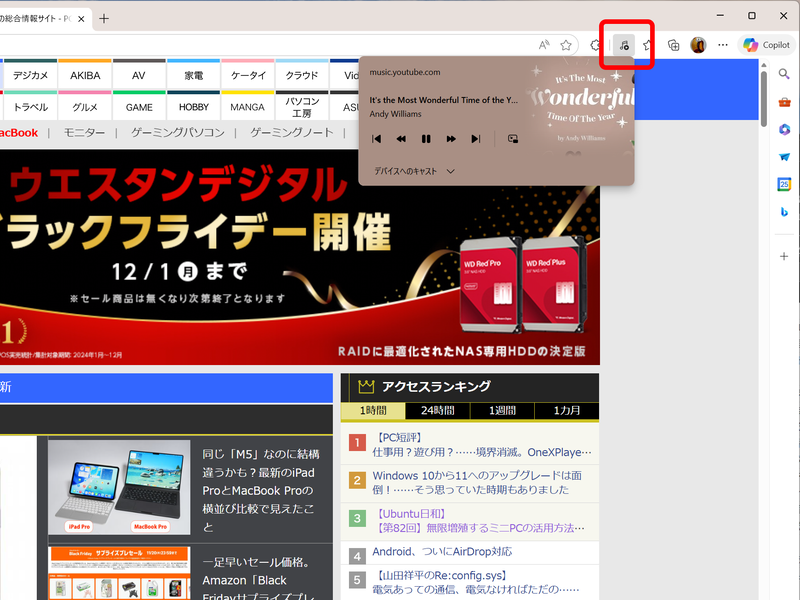
Task: Fast forward the track in media popup
Action: click(x=451, y=139)
